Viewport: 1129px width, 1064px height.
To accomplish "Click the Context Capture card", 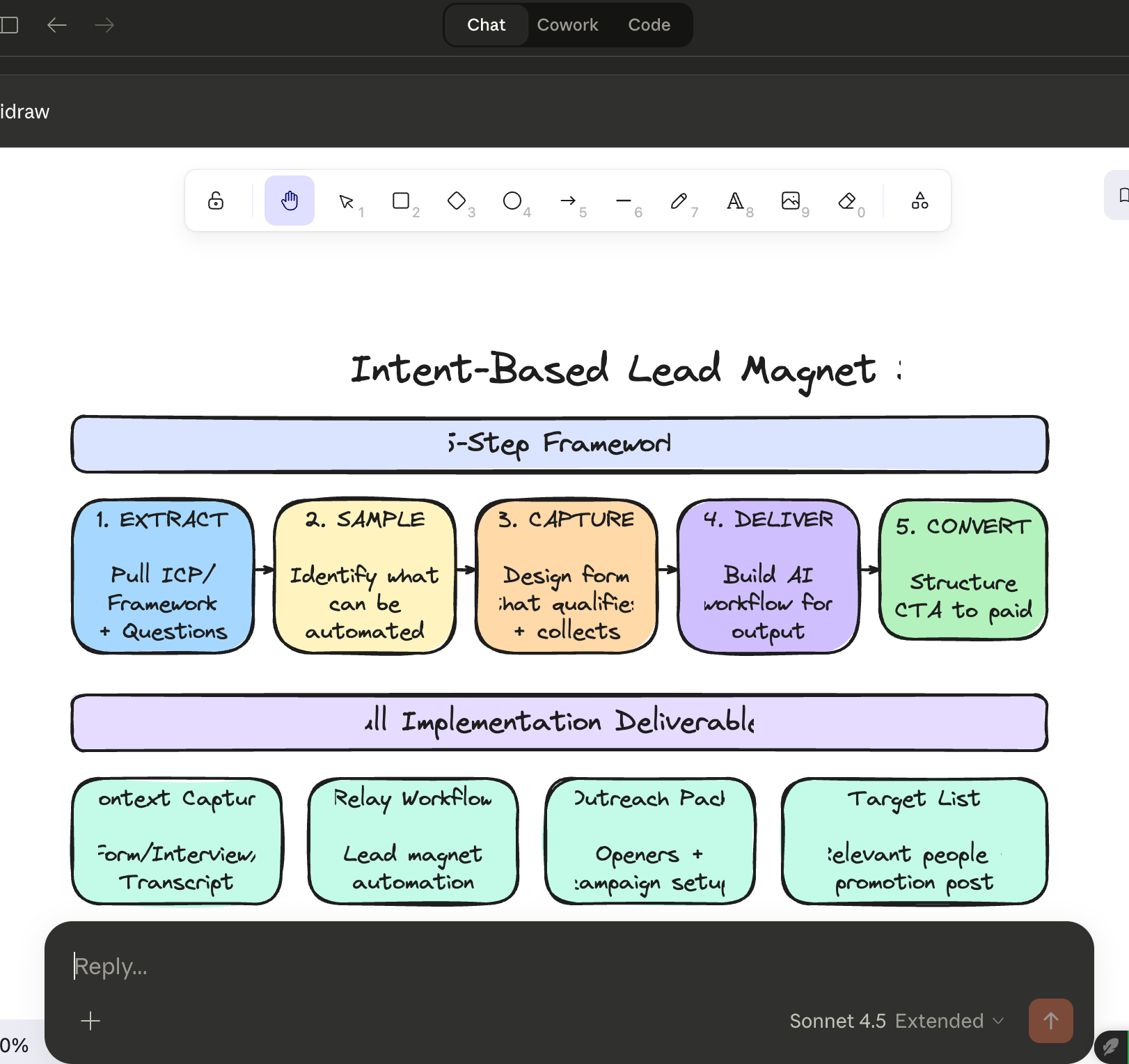I will pos(177,841).
